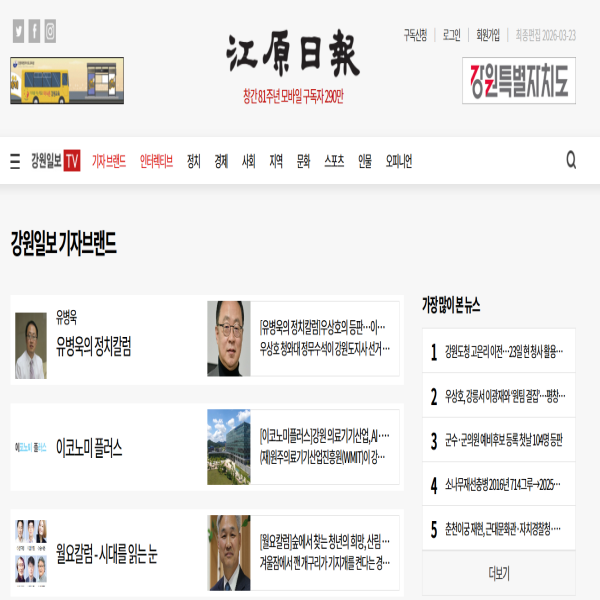
Task: Click 강원일보 기자브랜드 page heading
Action: click(64, 243)
